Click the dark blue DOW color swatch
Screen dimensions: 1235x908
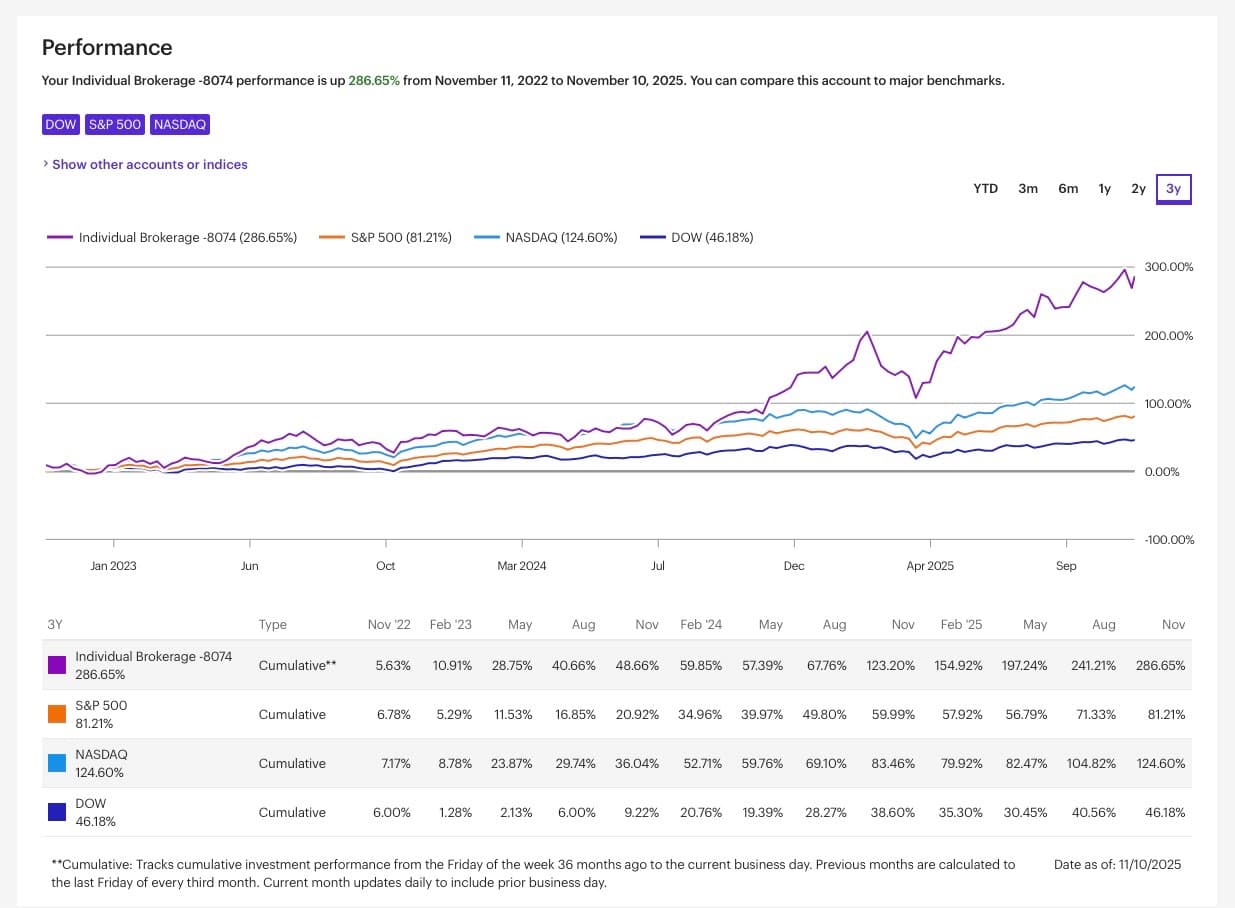[57, 811]
